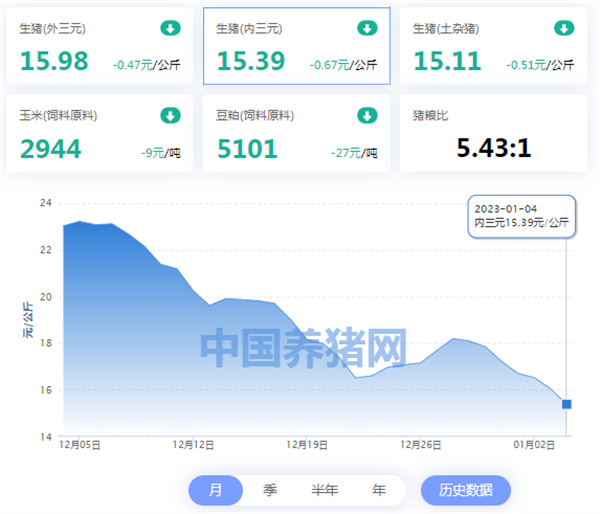The width and height of the screenshot is (600, 514).
Task: Click green down arrow on 豆粕(饲料原料) card
Action: coord(367,115)
